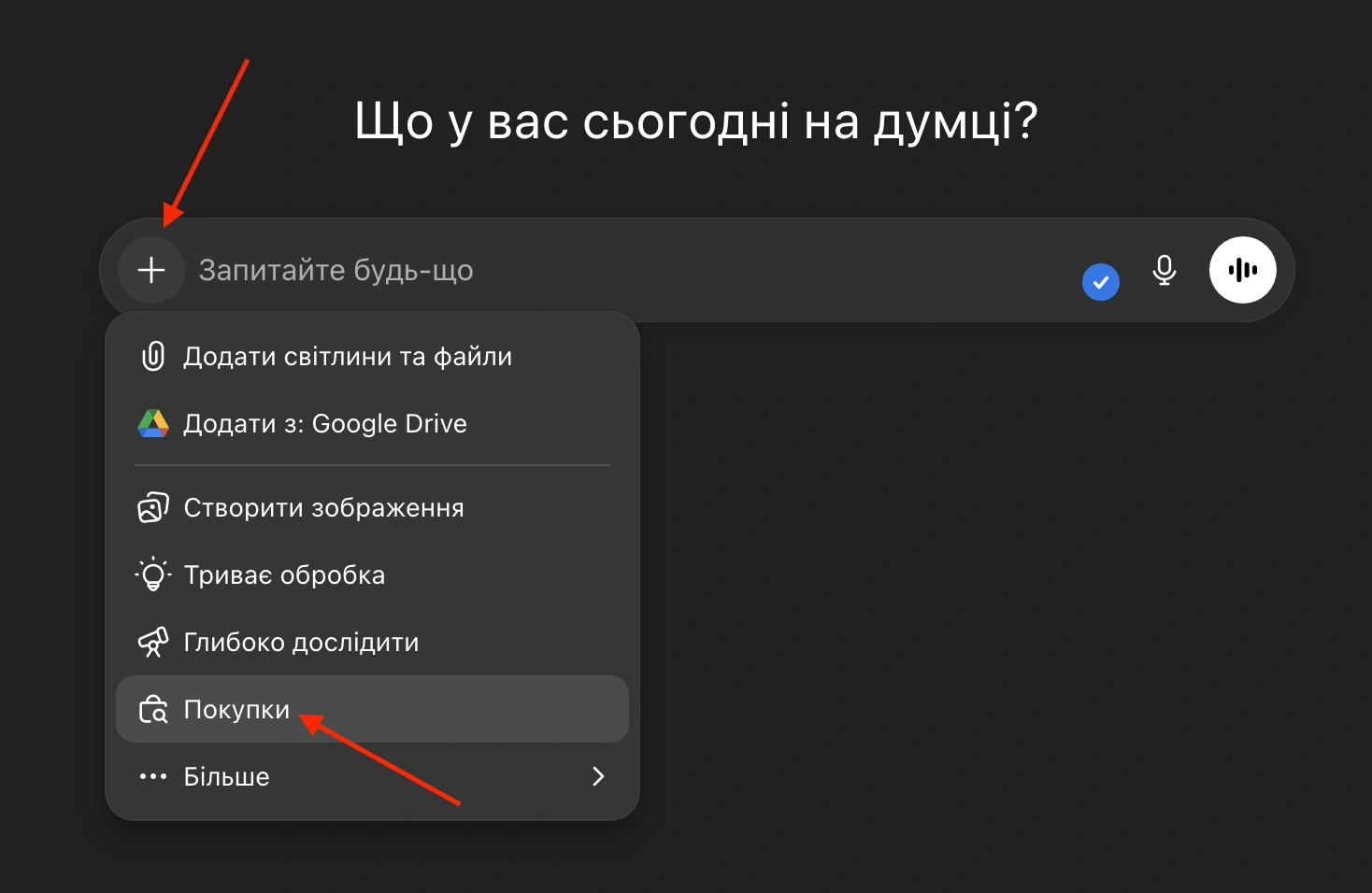Click the telescope icon for deep research
The height and width of the screenshot is (893, 1372).
click(x=152, y=642)
